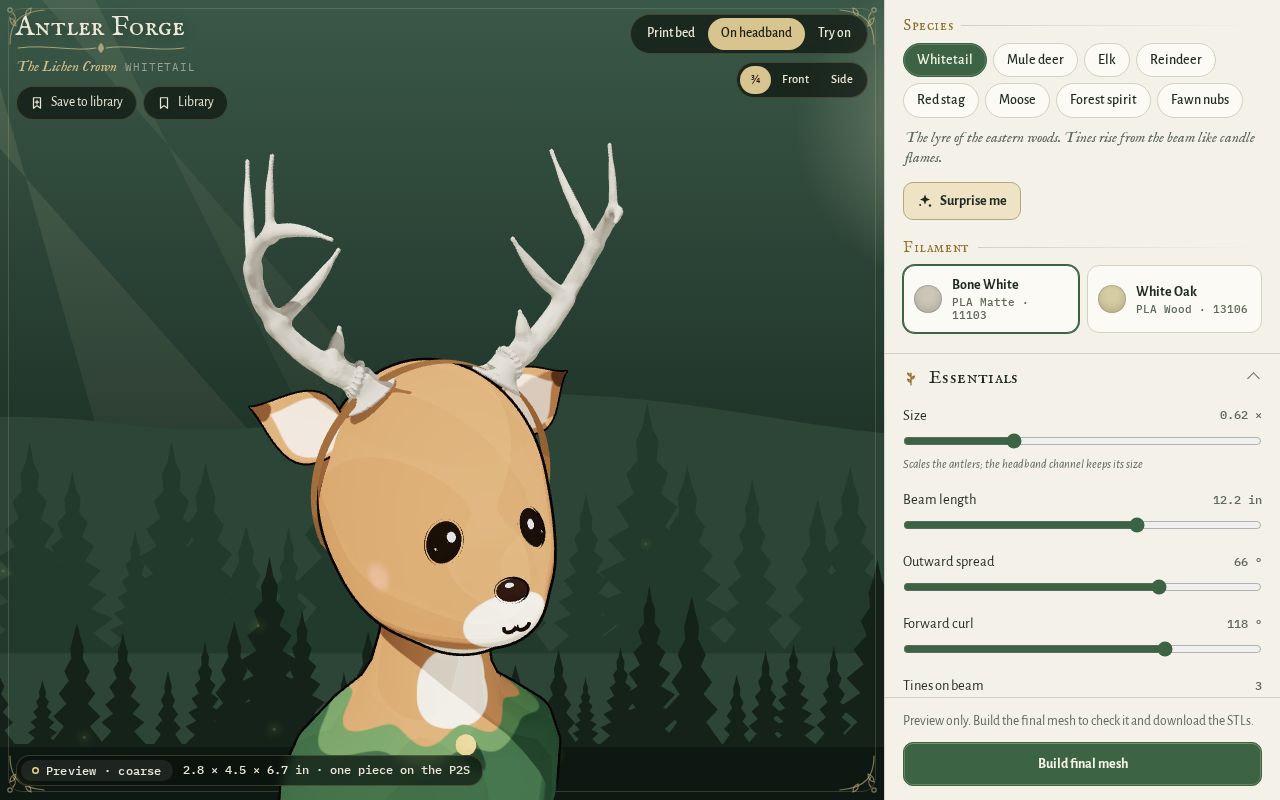Click the 66 ° outward spread value

[x=1248, y=562]
